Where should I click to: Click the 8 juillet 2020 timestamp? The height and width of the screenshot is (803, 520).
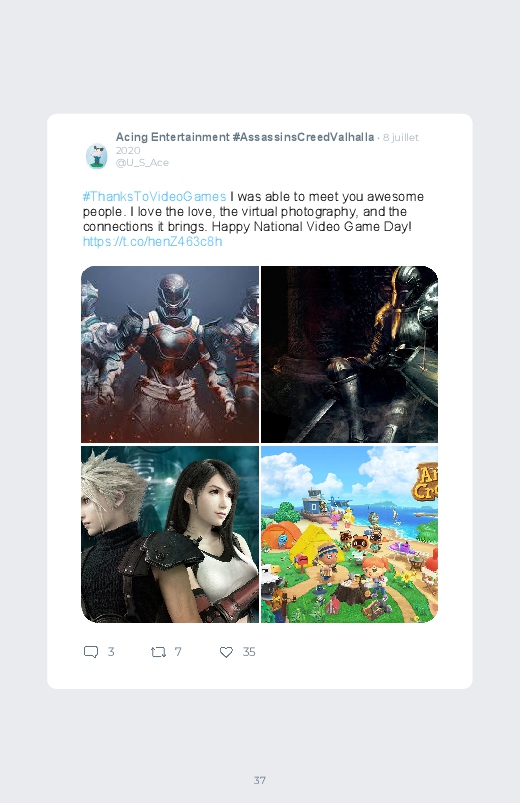[267, 144]
